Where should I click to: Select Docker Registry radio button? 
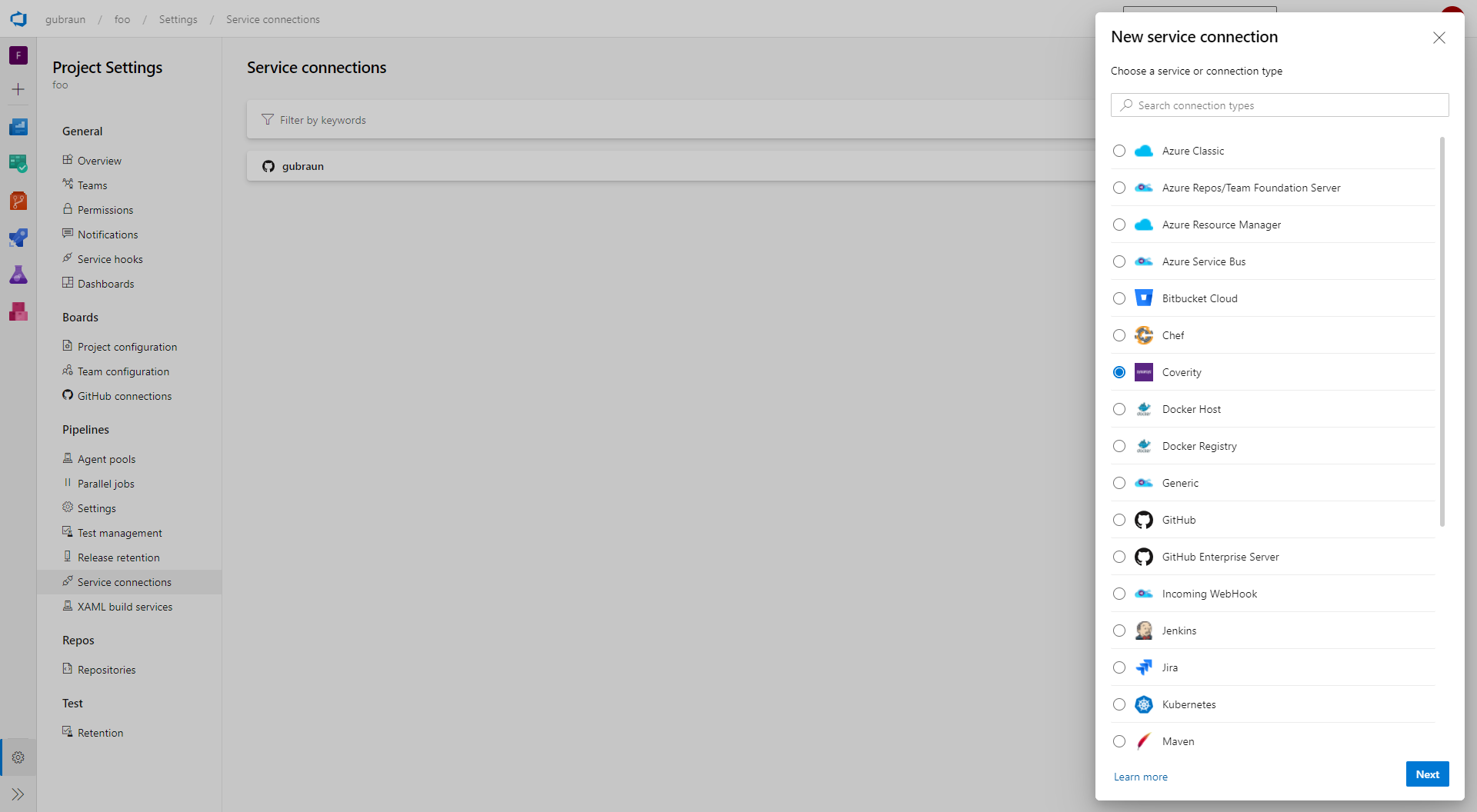click(1119, 446)
